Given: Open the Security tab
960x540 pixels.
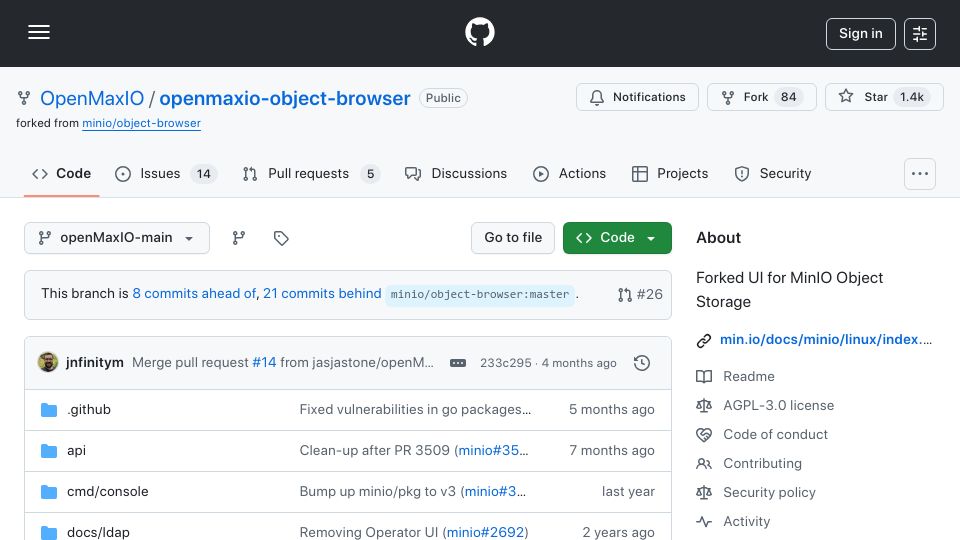Looking at the screenshot, I should tap(773, 174).
